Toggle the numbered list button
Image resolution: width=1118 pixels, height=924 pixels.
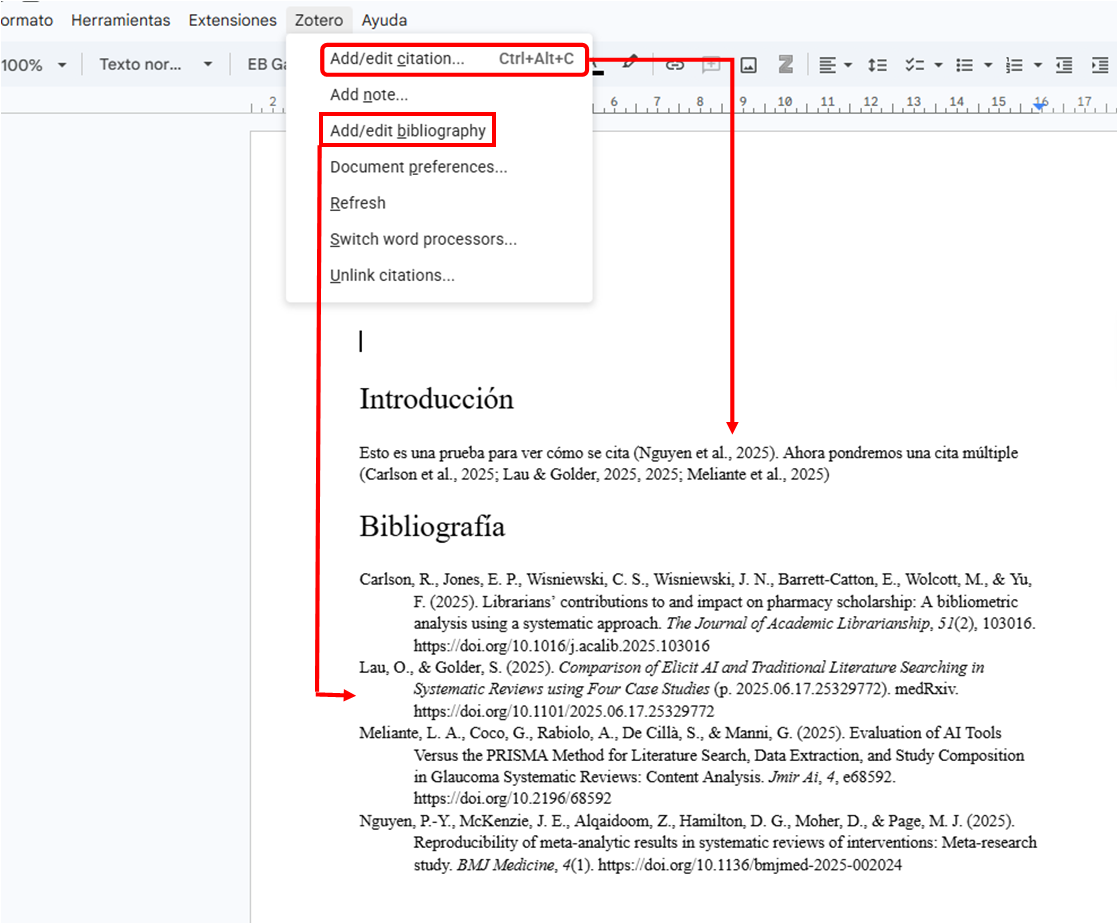click(1014, 65)
